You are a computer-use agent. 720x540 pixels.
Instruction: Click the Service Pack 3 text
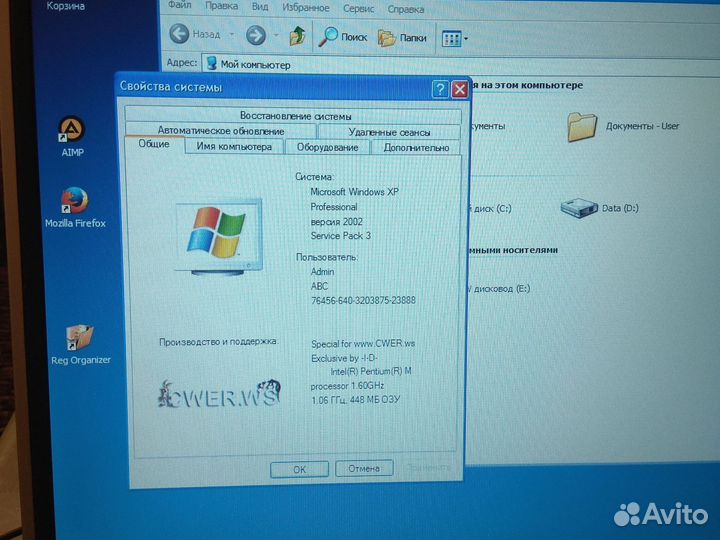pos(340,236)
